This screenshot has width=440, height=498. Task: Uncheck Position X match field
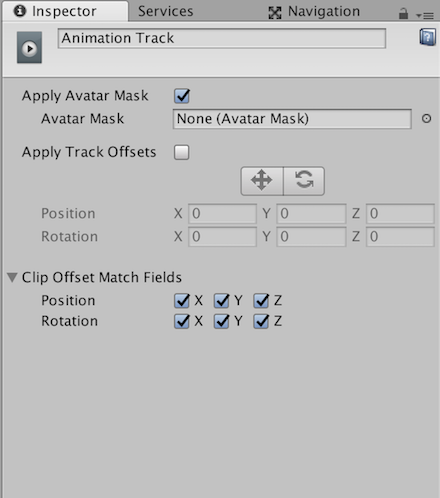coord(182,301)
